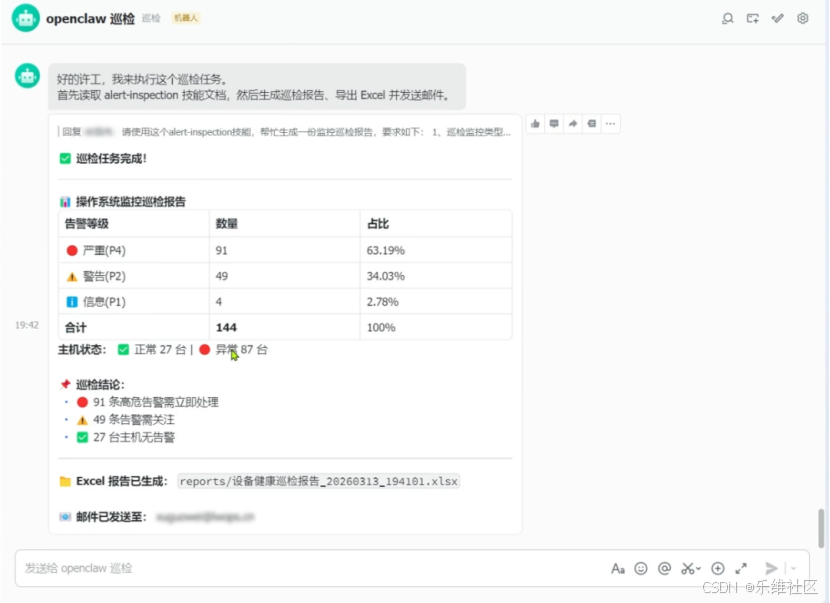
Task: Open the screenshot options dropdown arrow
Action: pos(699,569)
